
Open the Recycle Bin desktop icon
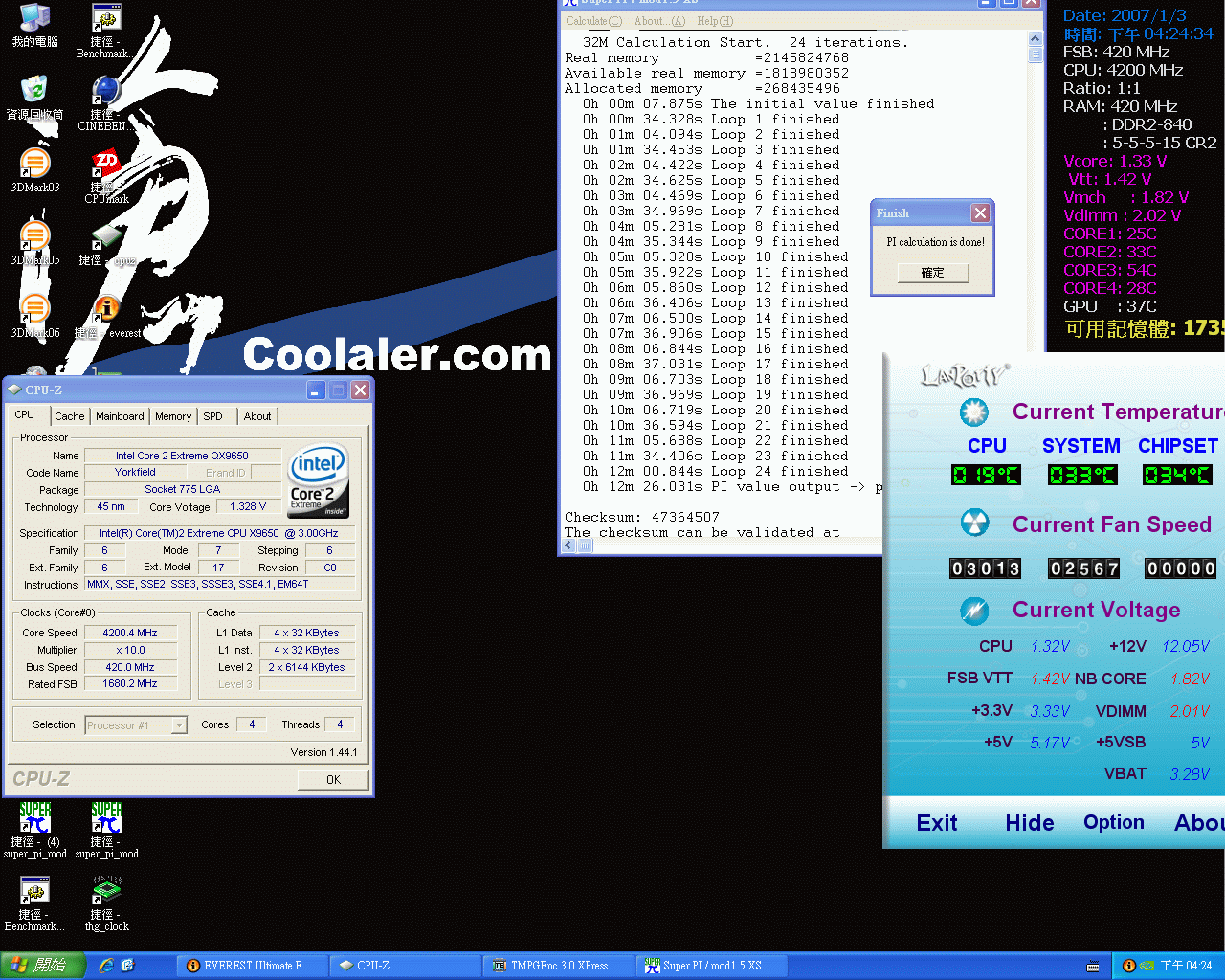tap(34, 98)
